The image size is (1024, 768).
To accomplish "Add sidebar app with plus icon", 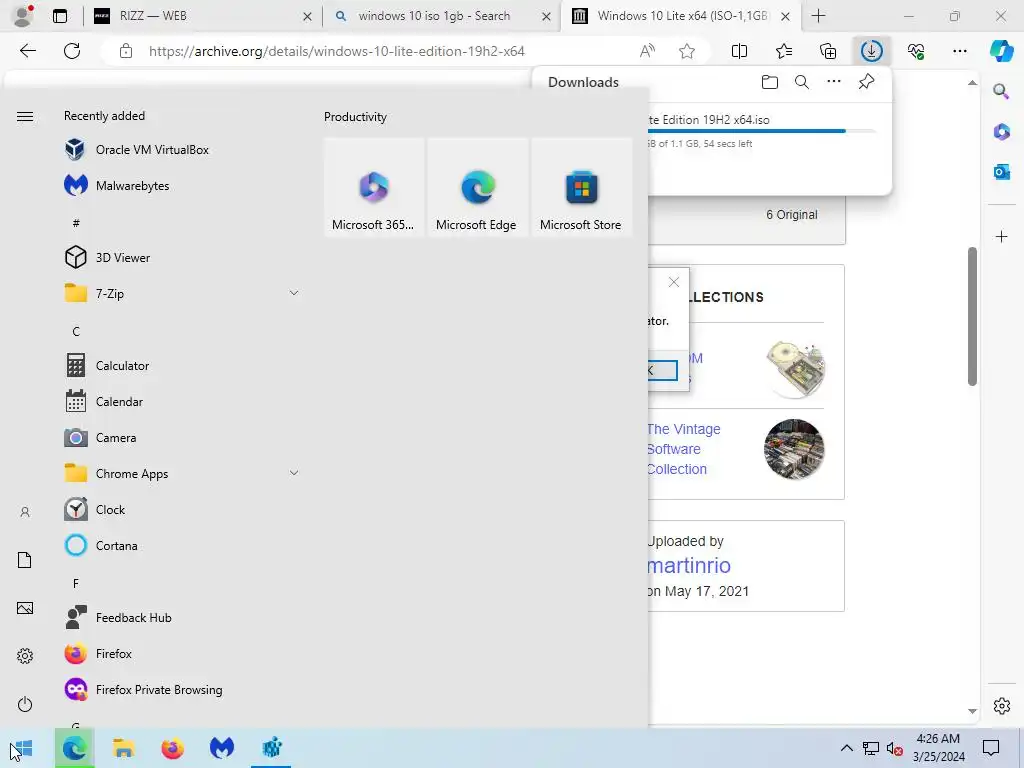I will pyautogui.click(x=1001, y=236).
